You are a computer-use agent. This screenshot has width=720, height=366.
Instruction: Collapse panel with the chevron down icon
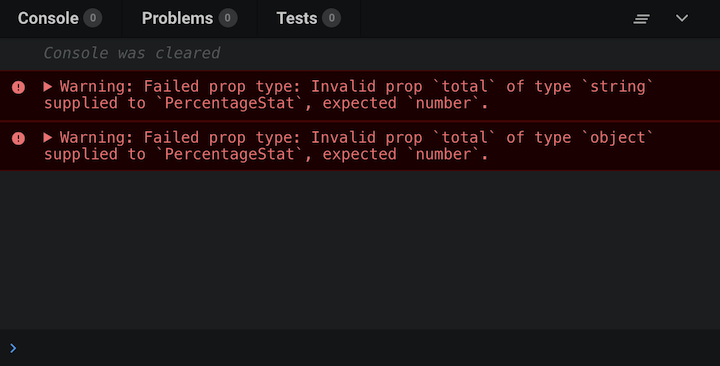coord(682,18)
